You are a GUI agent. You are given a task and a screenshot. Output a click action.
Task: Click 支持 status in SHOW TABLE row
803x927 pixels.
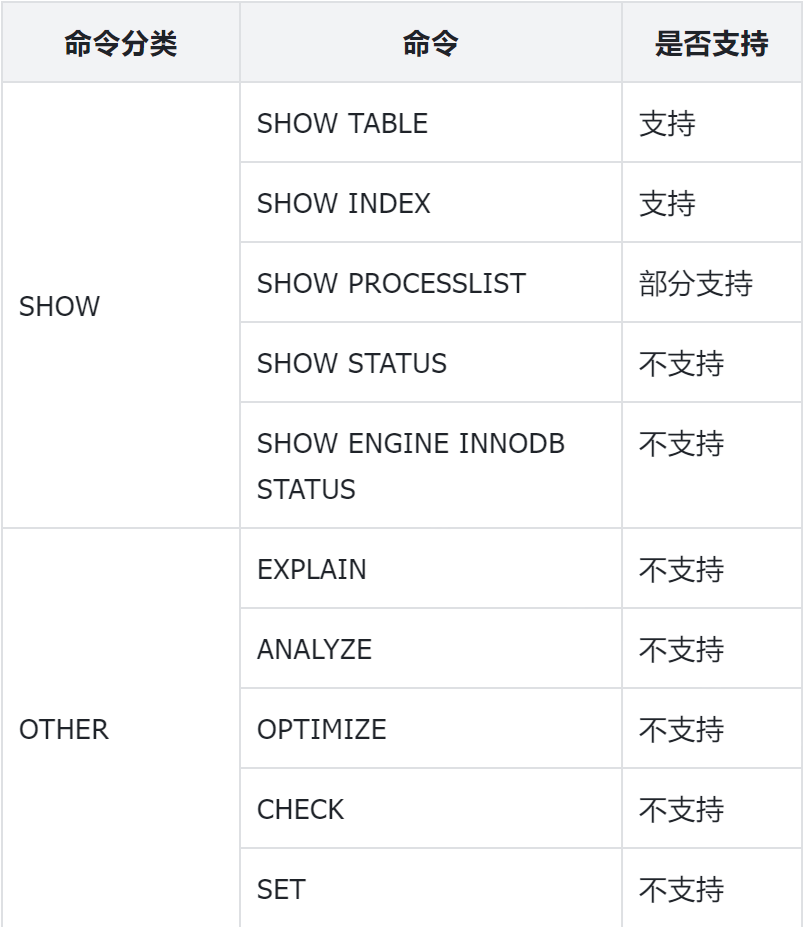click(x=667, y=123)
